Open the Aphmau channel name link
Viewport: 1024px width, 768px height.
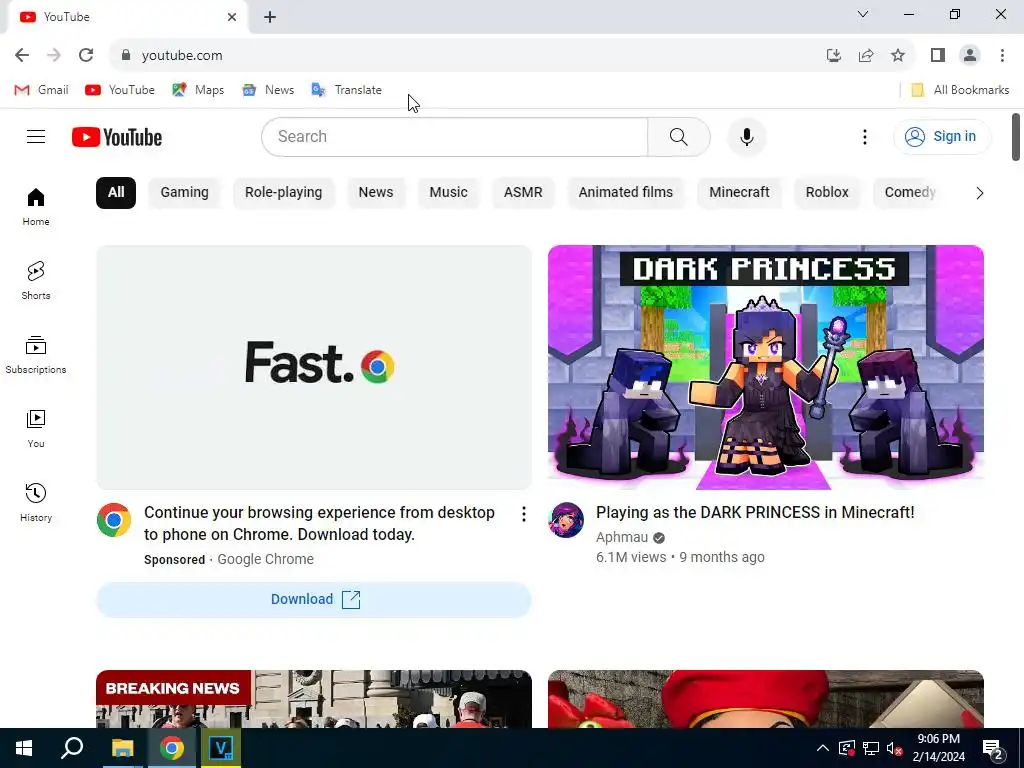click(622, 537)
